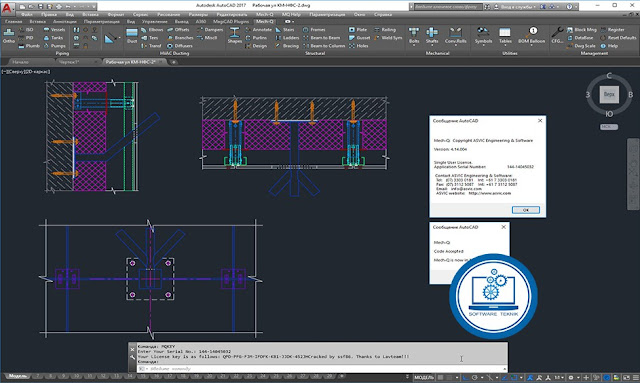This screenshot has height=383, width=640.
Task: Open the Ortho piping tool
Action: (x=9, y=36)
